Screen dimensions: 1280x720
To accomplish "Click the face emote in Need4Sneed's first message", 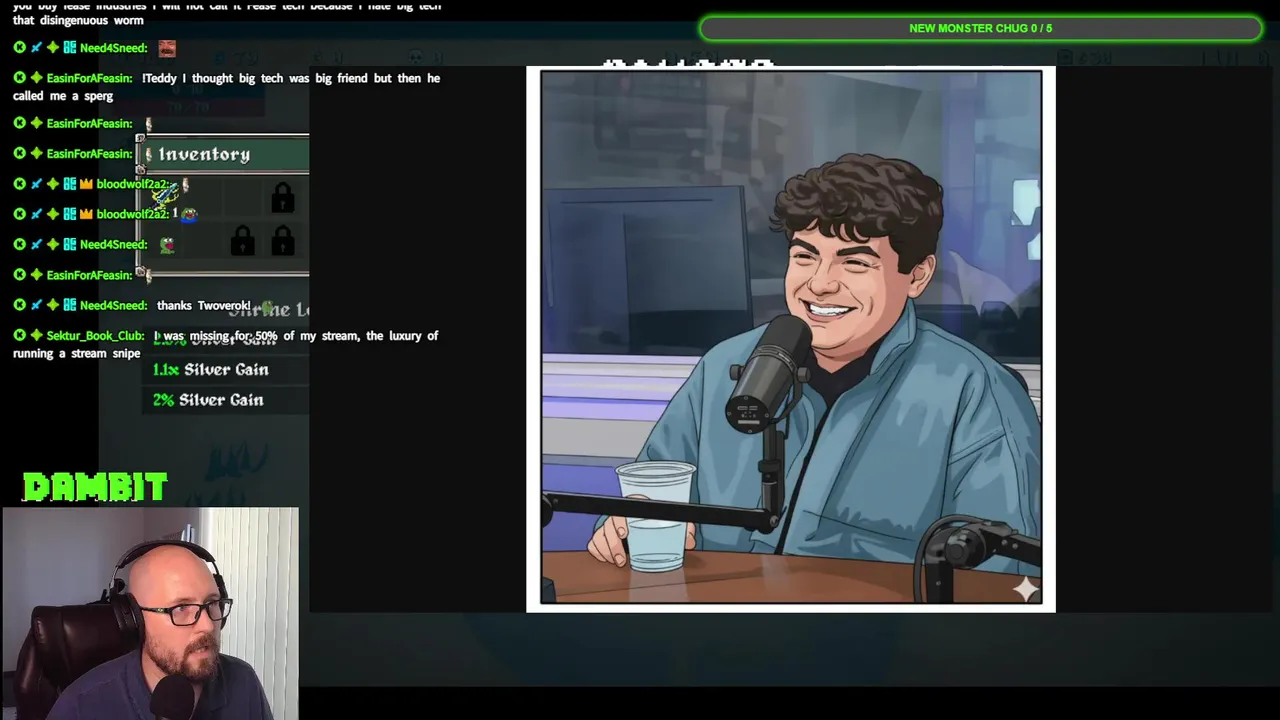I will (167, 48).
